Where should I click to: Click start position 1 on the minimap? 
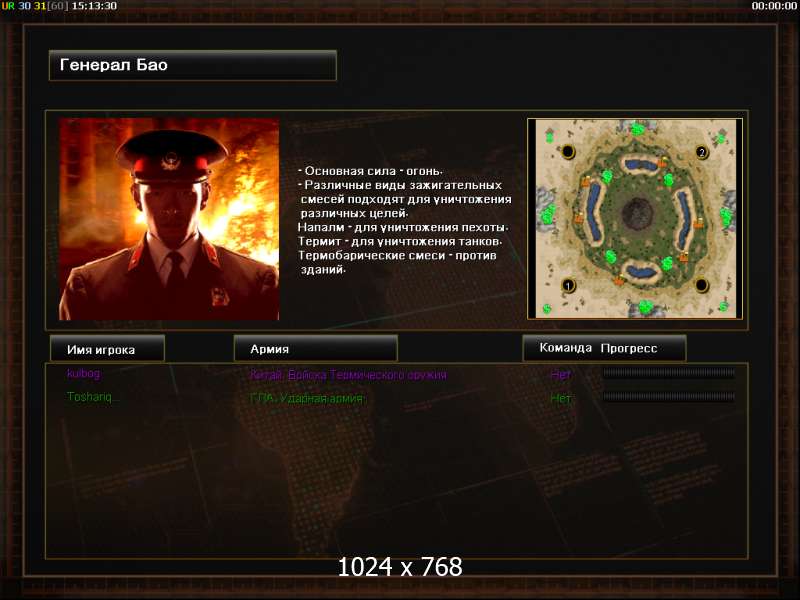pos(568,285)
